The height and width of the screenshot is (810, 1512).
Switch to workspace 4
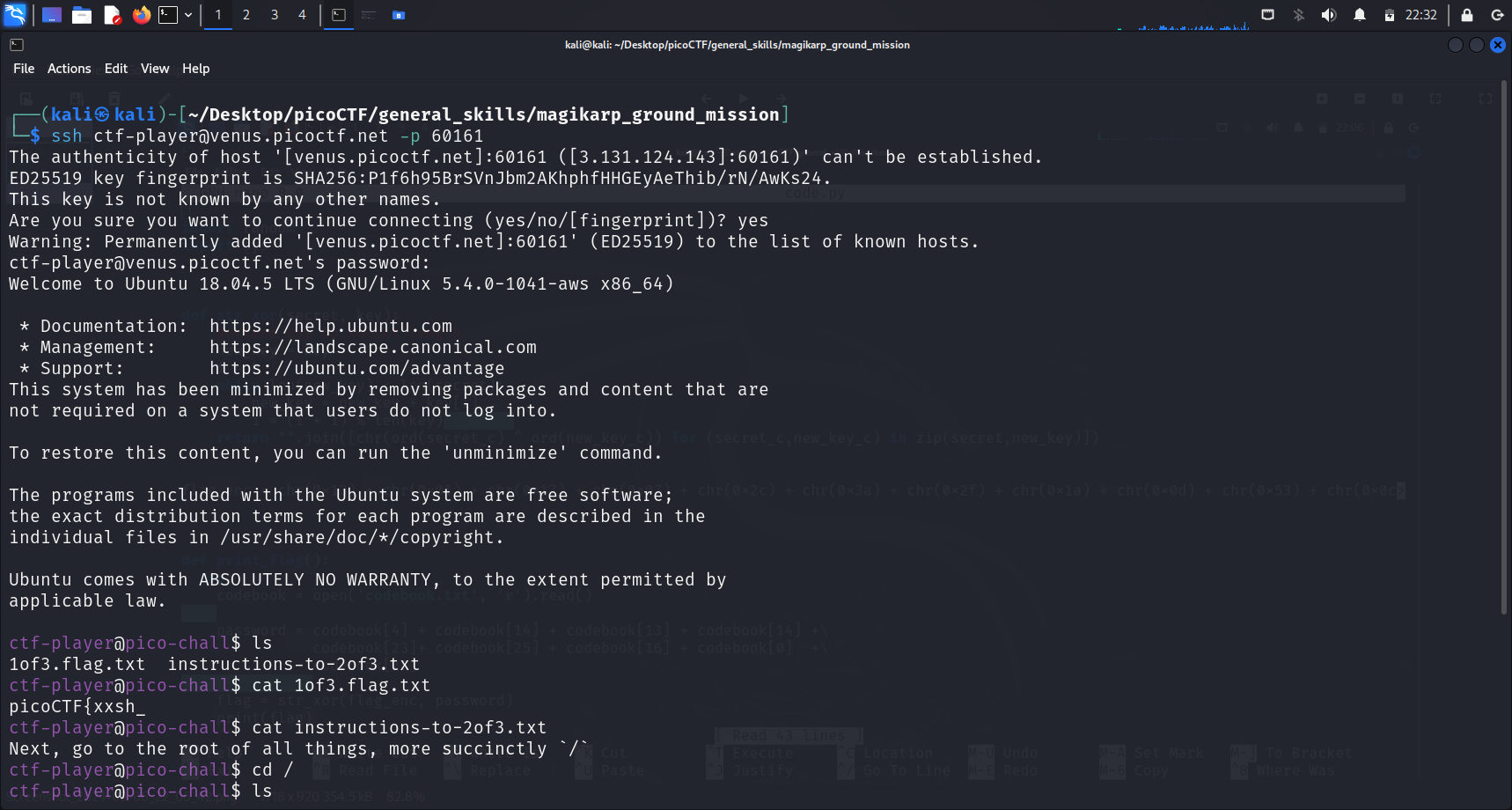coord(302,15)
